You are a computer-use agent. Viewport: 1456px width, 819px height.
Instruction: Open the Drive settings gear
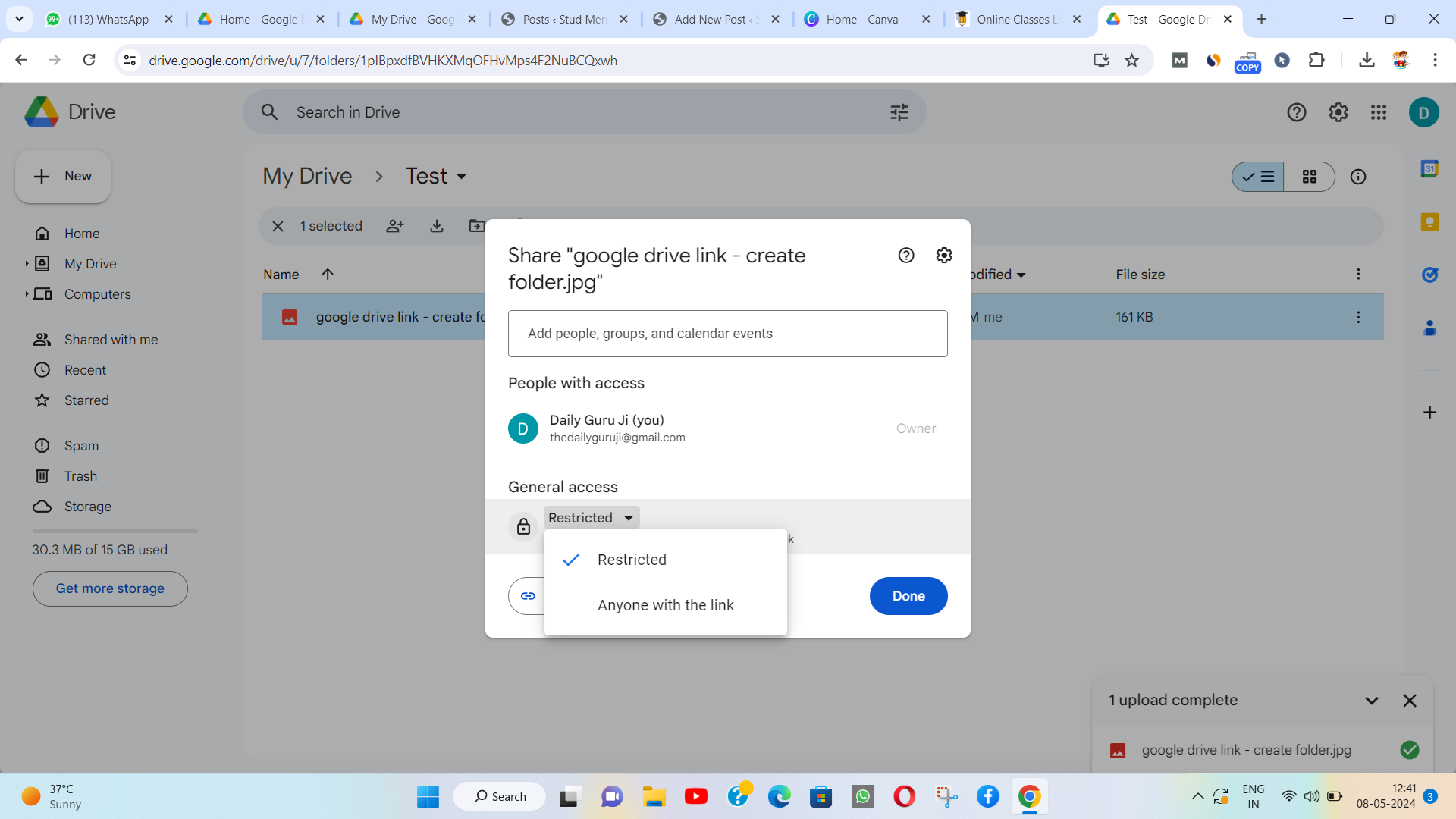[x=1338, y=111]
